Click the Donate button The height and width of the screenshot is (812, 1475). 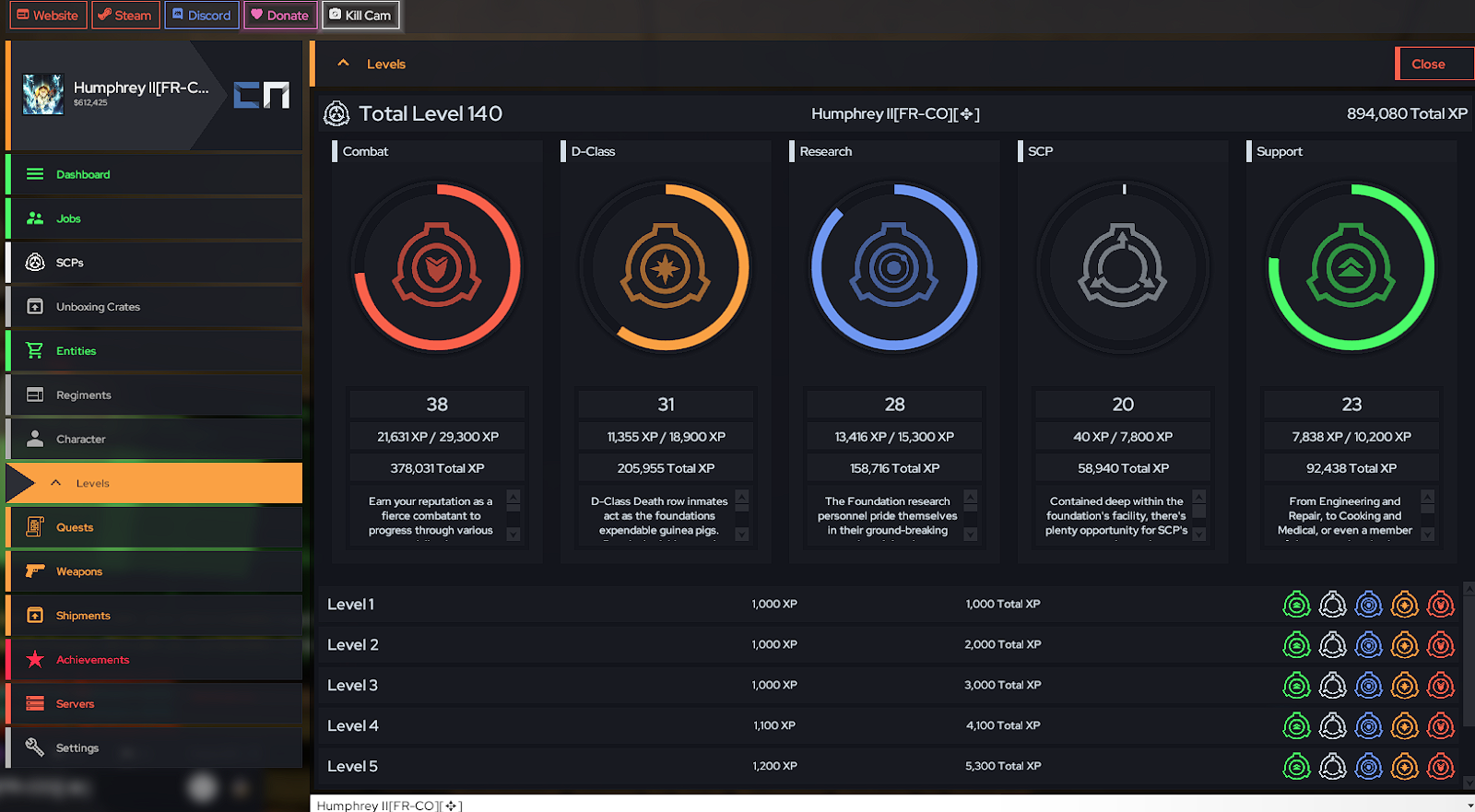click(280, 15)
